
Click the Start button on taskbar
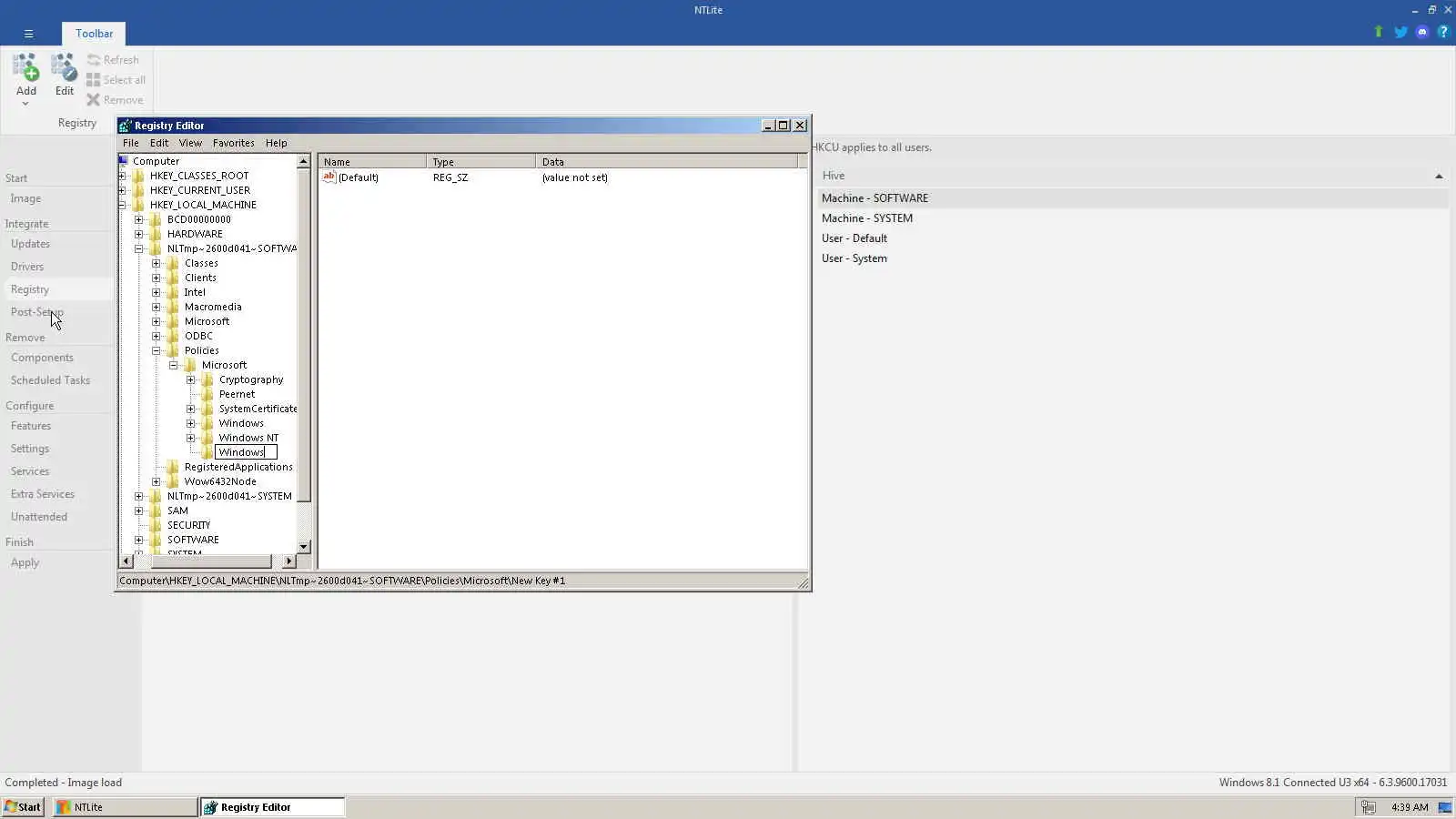pyautogui.click(x=23, y=807)
